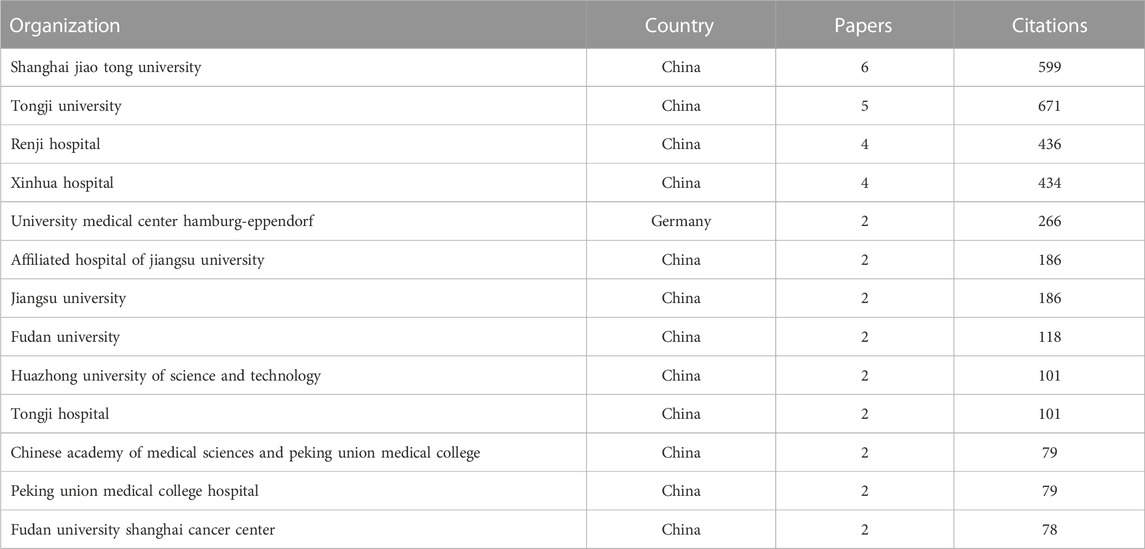Click the 266 citations value
This screenshot has height=549, width=1145.
pos(1049,221)
